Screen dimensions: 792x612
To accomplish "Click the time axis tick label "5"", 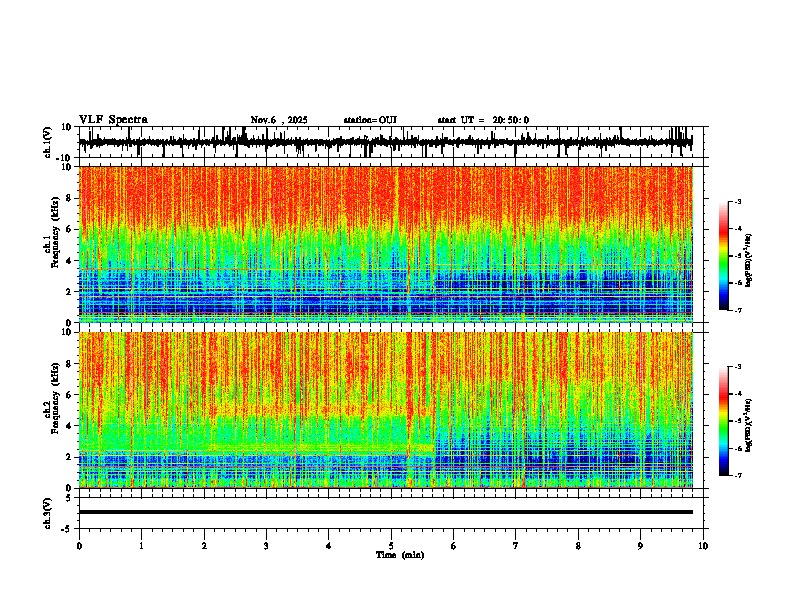I will (x=391, y=545).
